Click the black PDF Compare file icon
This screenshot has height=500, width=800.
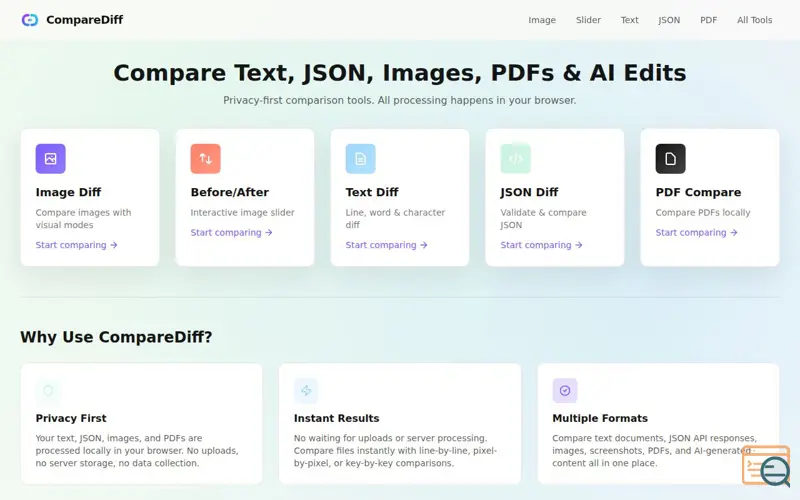(x=670, y=159)
